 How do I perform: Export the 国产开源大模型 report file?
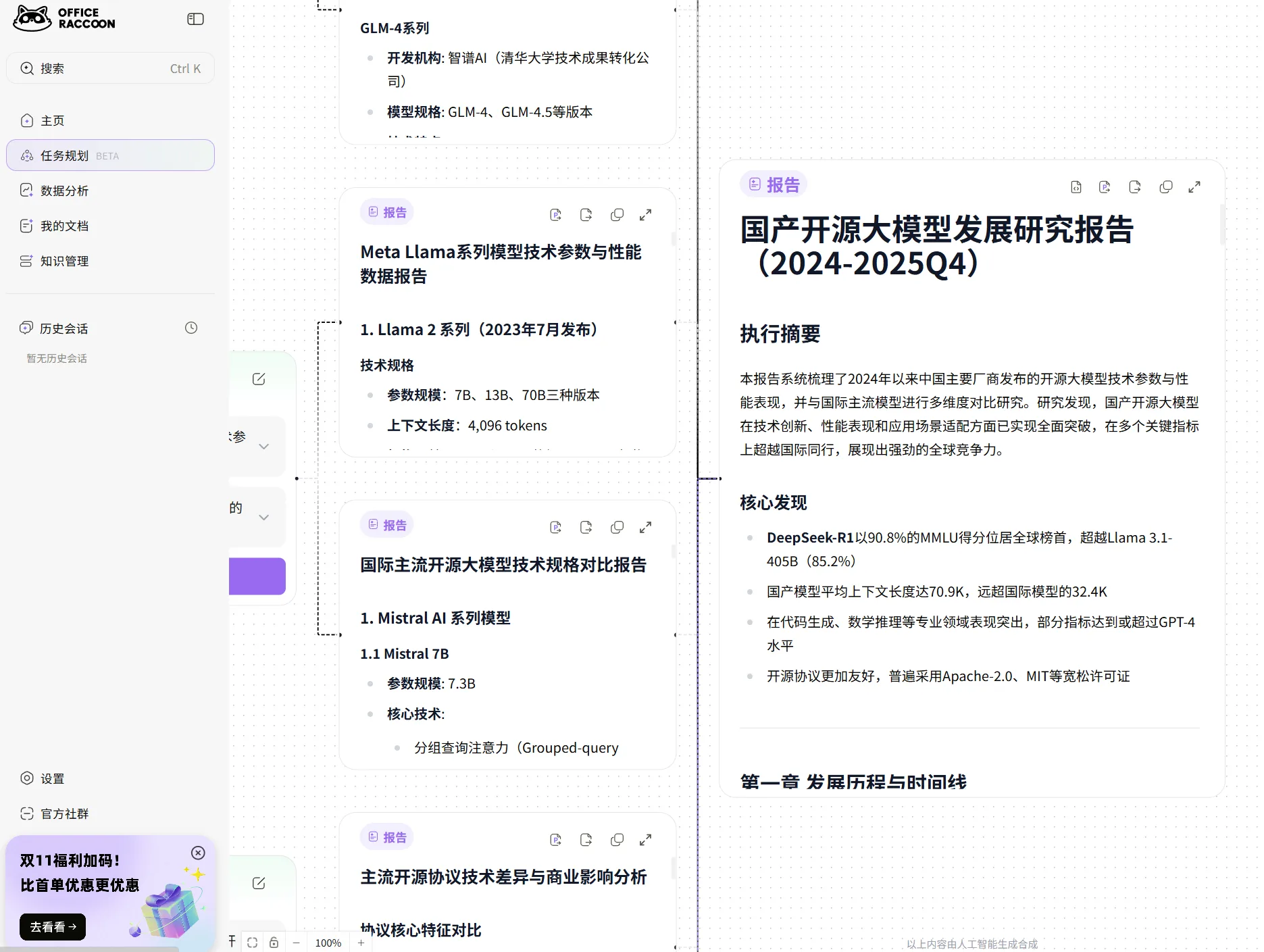point(1135,187)
